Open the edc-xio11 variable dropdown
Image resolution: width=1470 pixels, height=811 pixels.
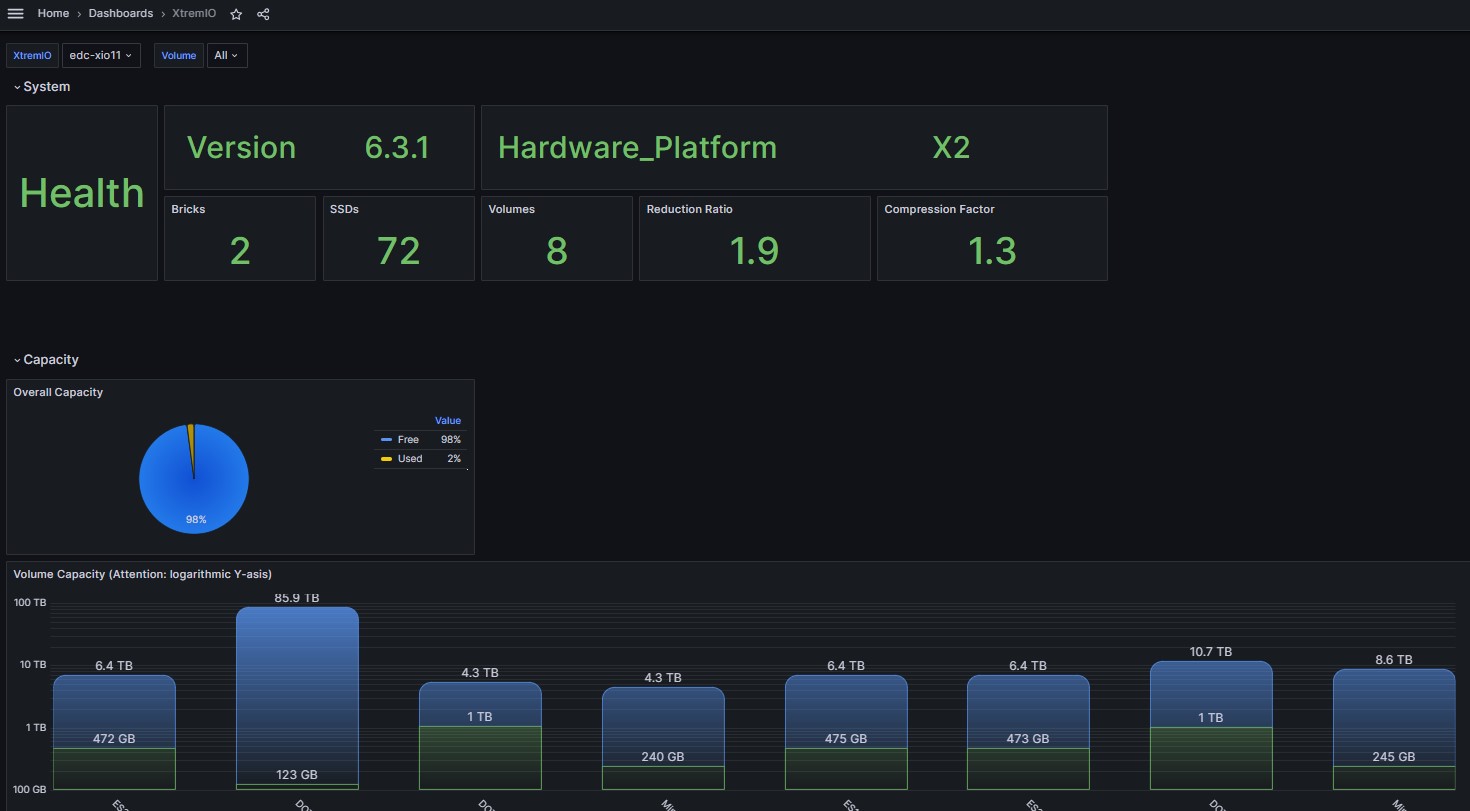(x=101, y=56)
